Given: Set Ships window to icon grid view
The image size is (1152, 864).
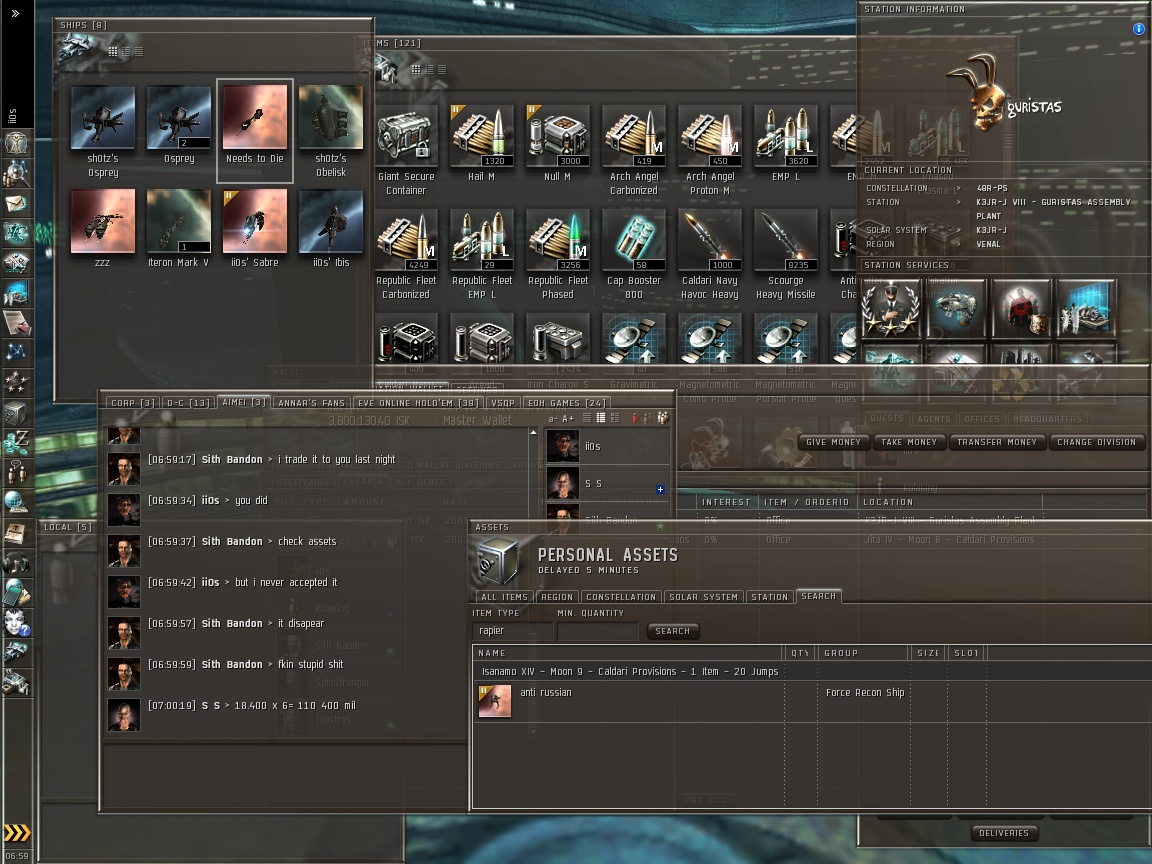Looking at the screenshot, I should (x=112, y=51).
